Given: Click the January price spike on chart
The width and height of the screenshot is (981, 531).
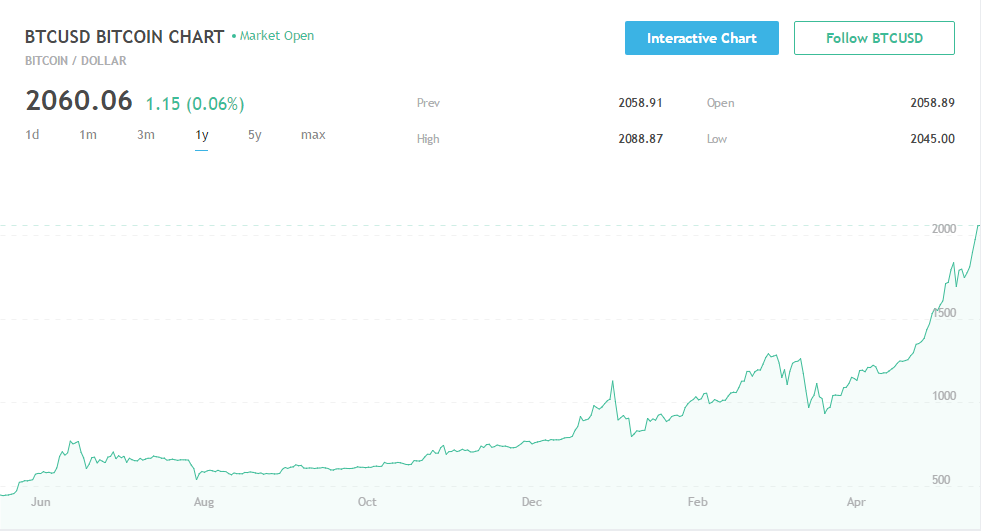Looking at the screenshot, I should pos(612,382).
